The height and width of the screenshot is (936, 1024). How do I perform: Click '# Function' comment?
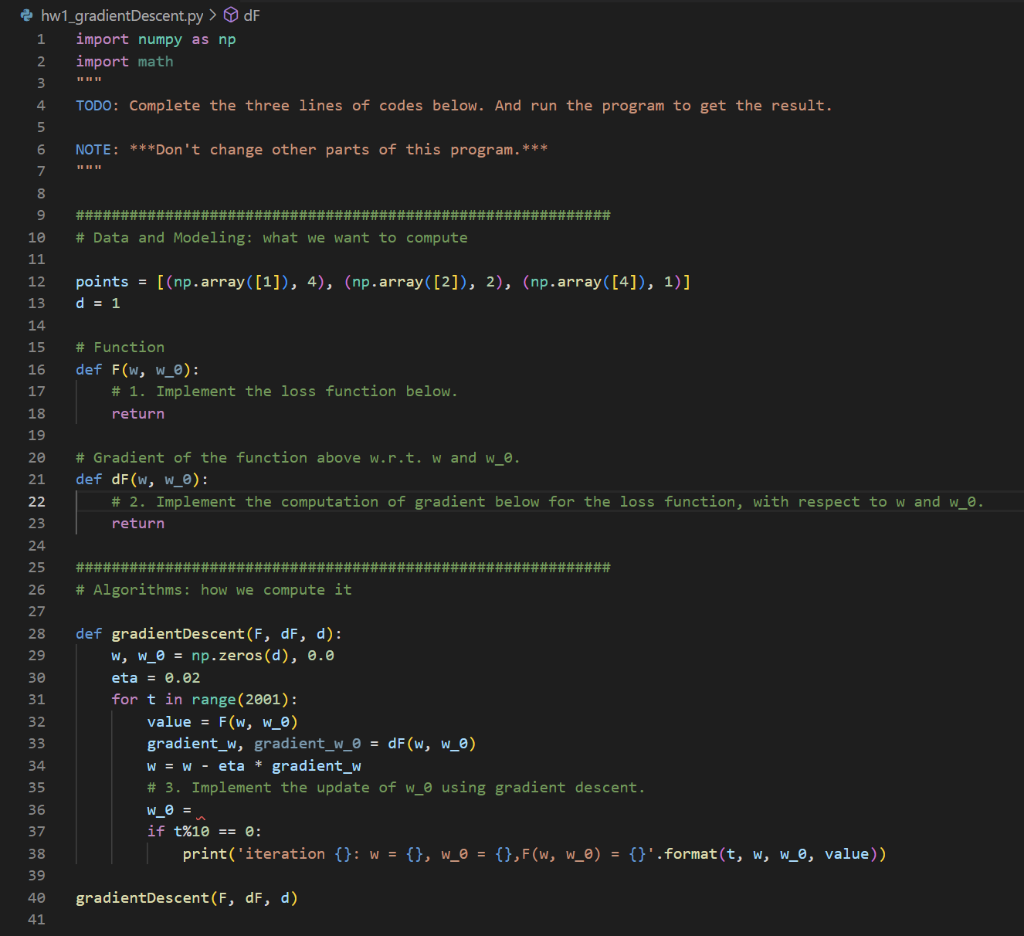pos(120,347)
